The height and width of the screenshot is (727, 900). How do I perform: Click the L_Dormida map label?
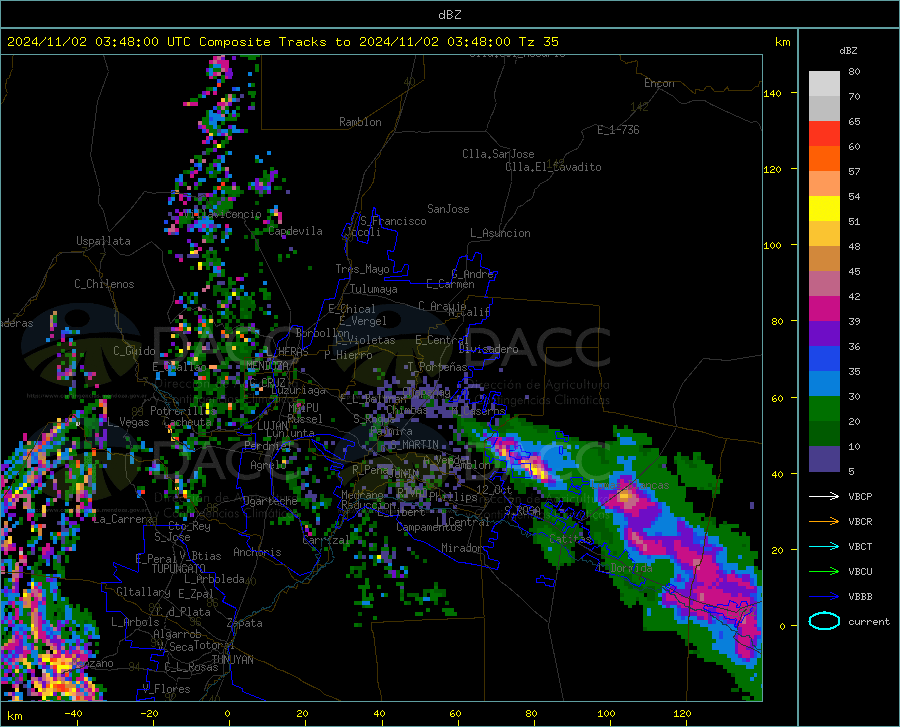click(624, 568)
